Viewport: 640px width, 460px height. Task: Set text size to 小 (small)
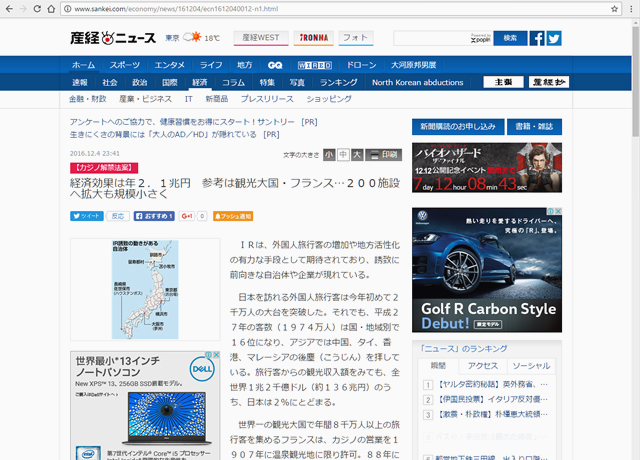(329, 155)
